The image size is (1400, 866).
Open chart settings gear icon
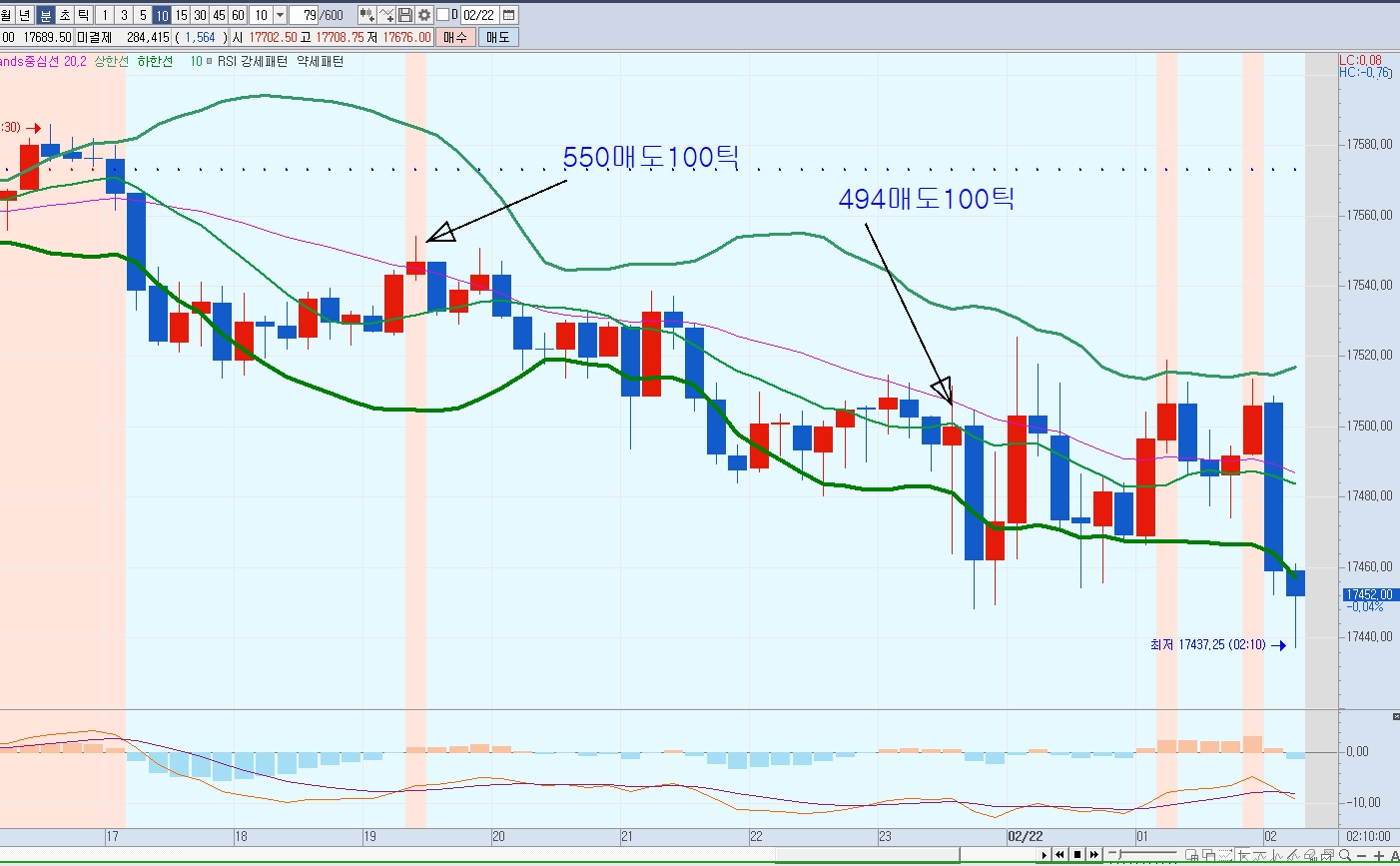coord(424,15)
